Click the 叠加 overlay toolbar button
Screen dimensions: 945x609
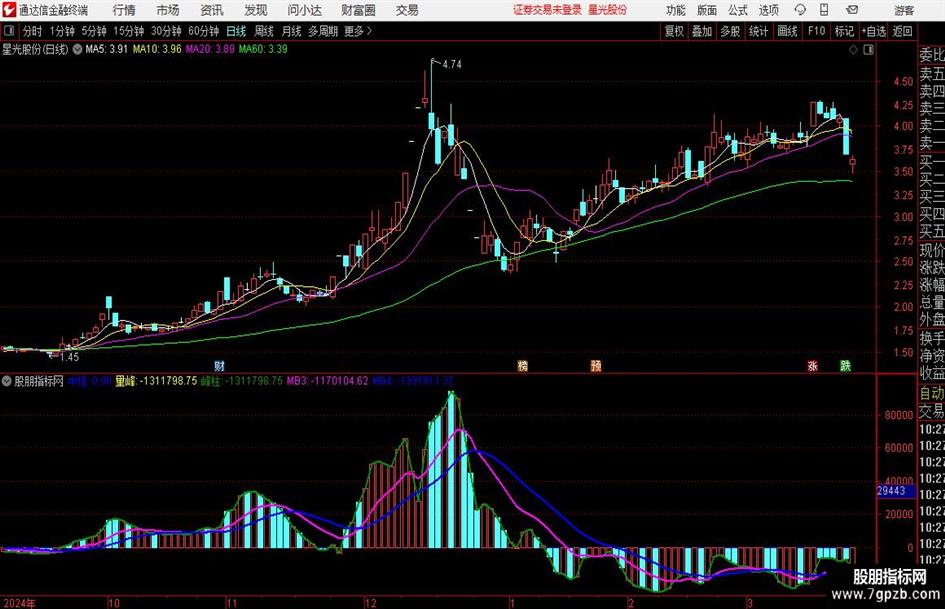pyautogui.click(x=702, y=31)
